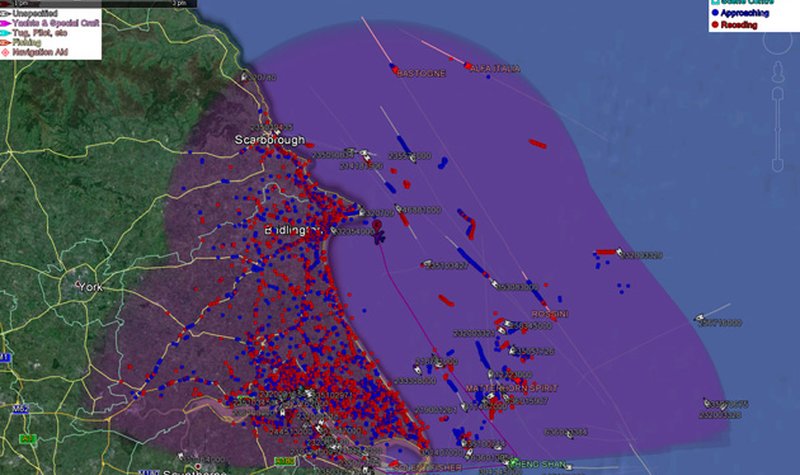Click the Yachts & Special Craft legend text

[x=56, y=23]
